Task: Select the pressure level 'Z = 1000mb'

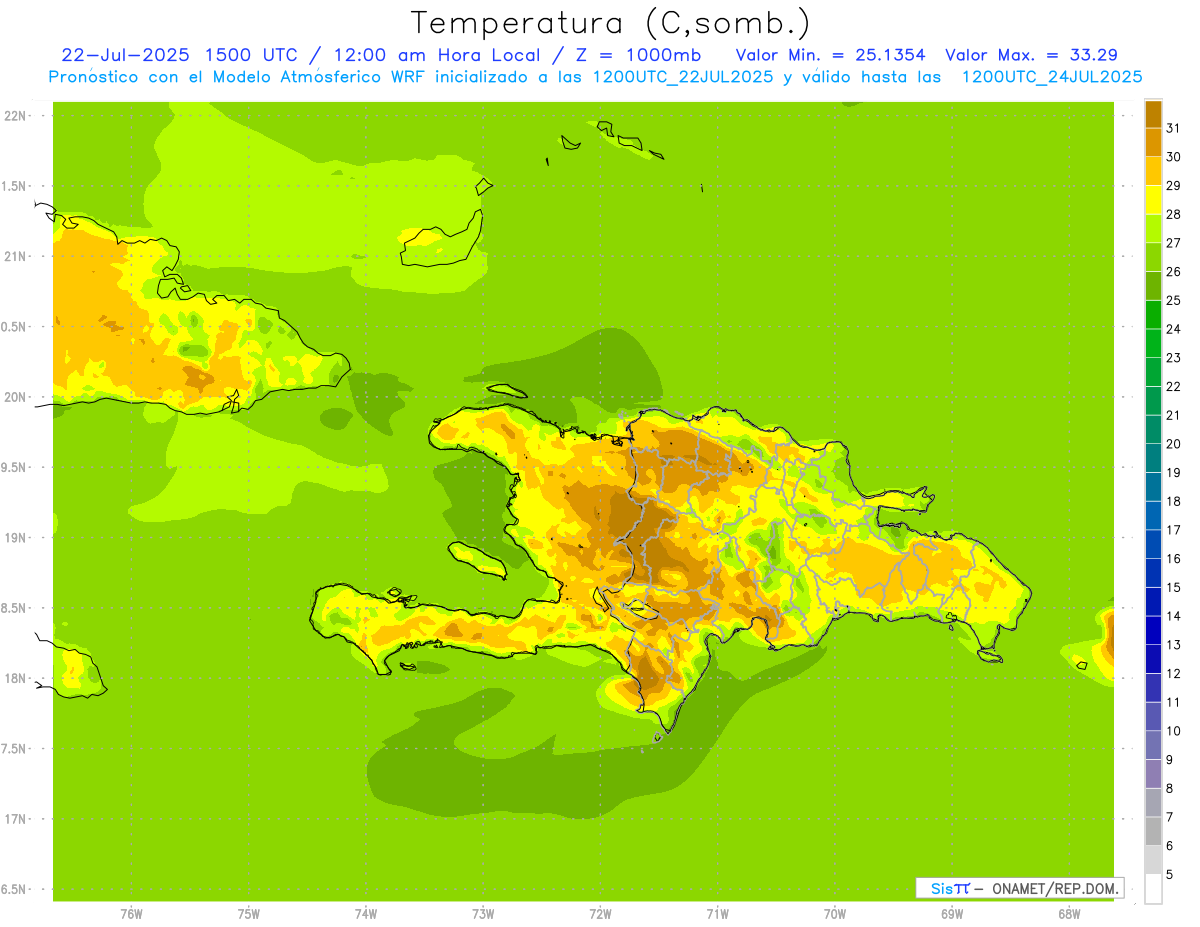Action: tap(639, 55)
